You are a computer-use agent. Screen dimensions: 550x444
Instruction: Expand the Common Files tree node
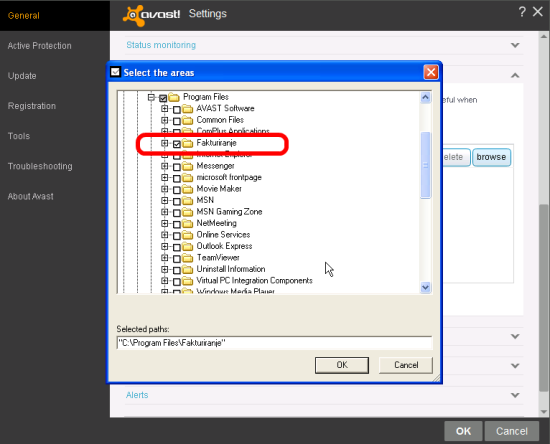click(x=164, y=120)
